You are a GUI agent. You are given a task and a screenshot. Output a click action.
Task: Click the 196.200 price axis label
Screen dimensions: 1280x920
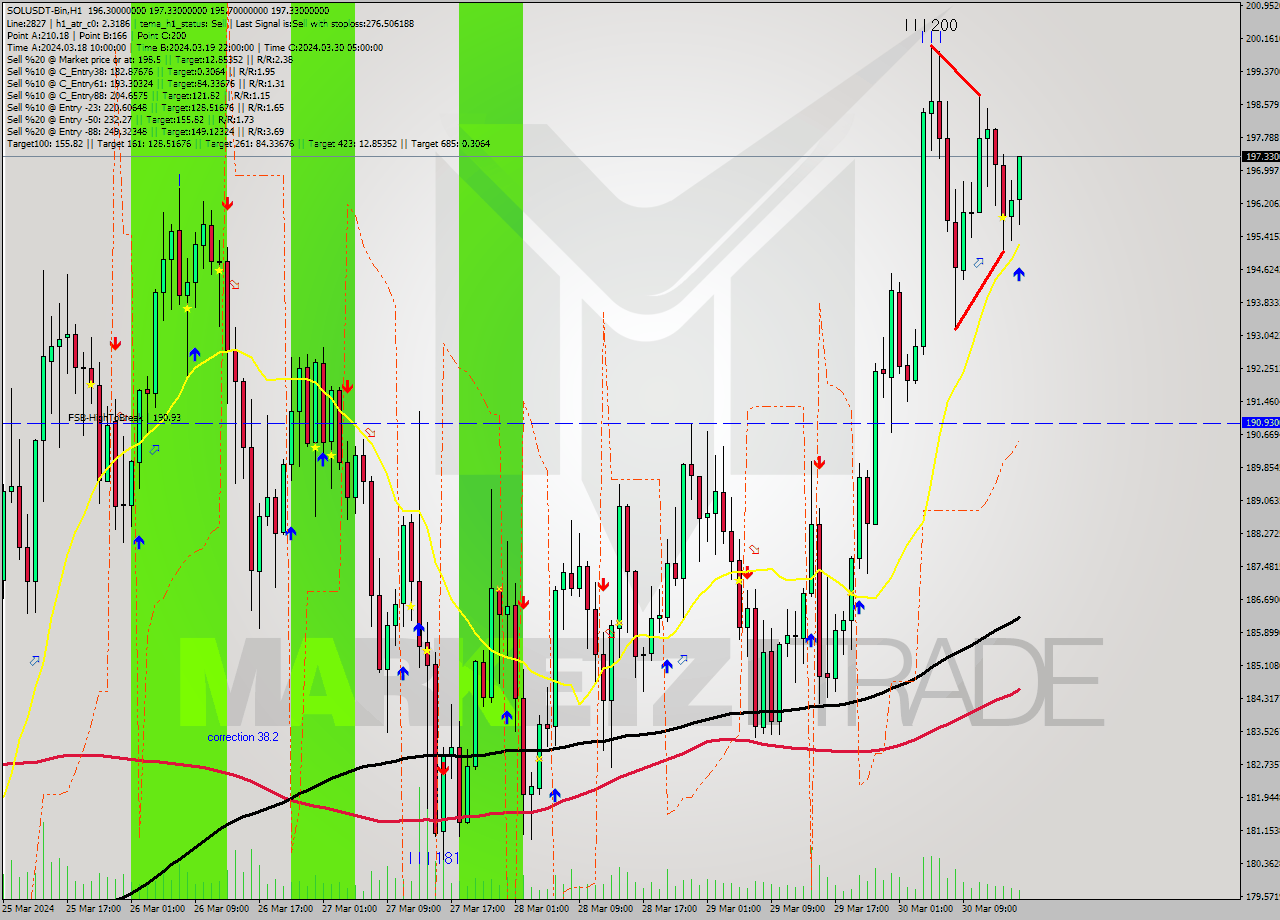[1261, 203]
